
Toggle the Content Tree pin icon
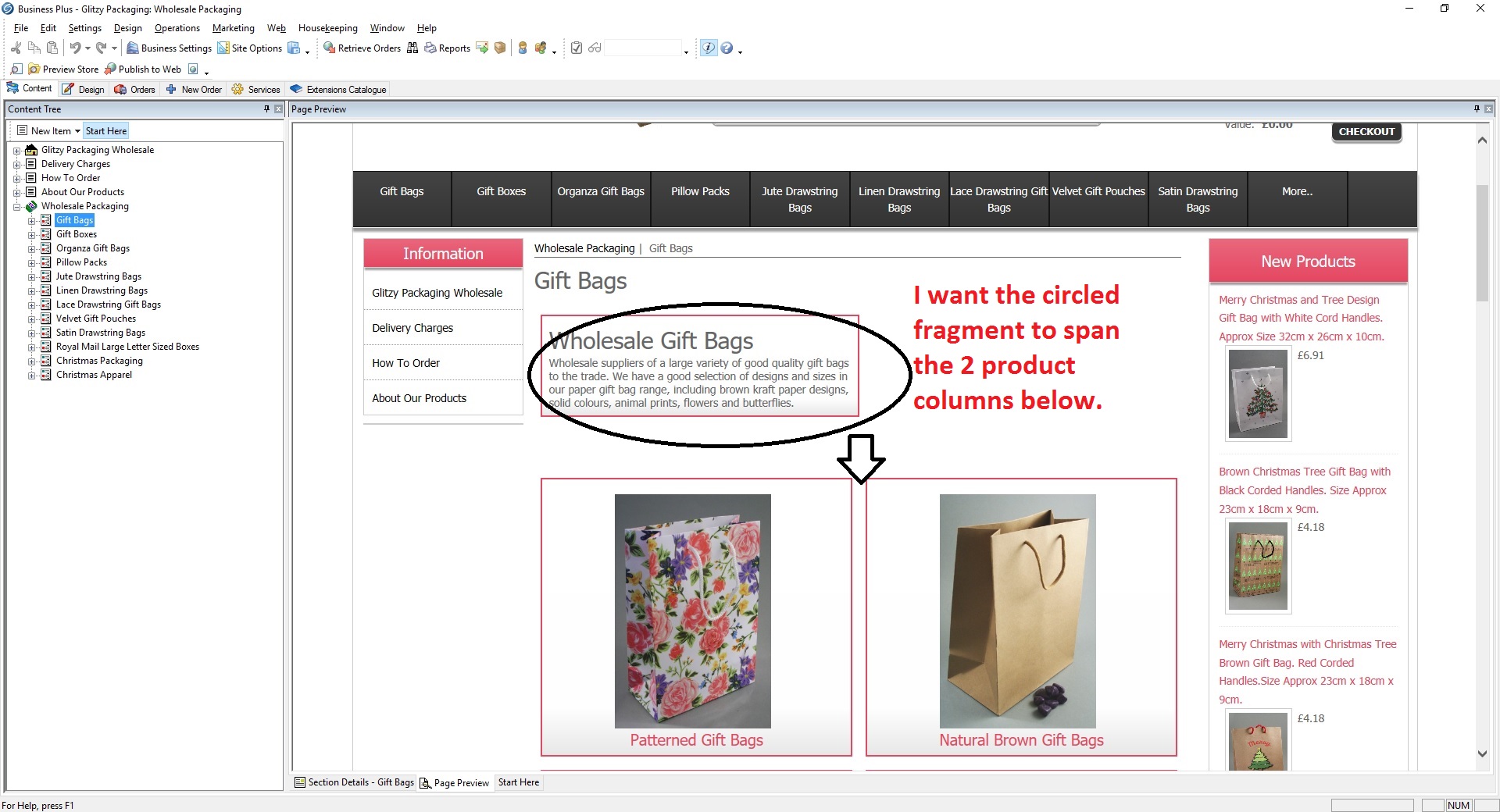point(266,109)
